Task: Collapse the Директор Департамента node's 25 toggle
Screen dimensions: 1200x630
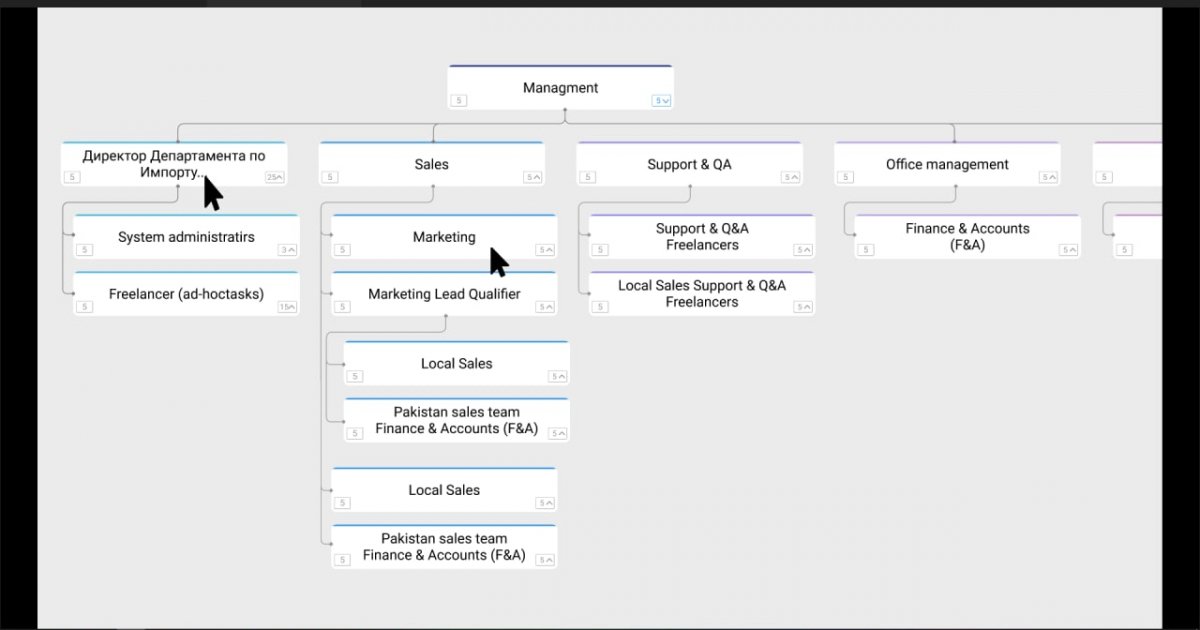Action: (x=275, y=177)
